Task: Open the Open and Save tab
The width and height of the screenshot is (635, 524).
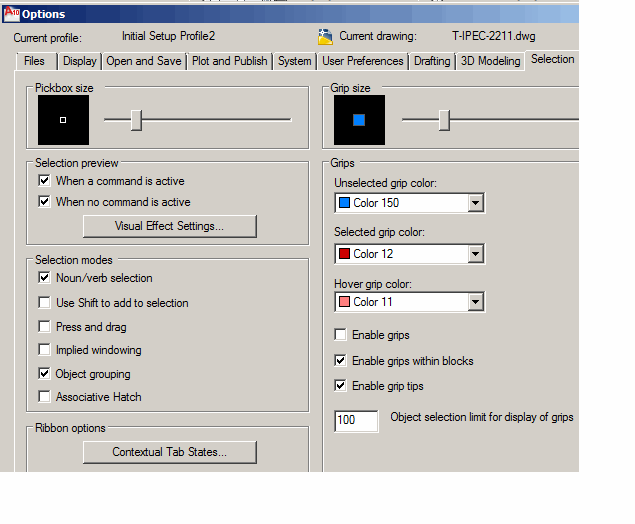Action: pos(144,61)
